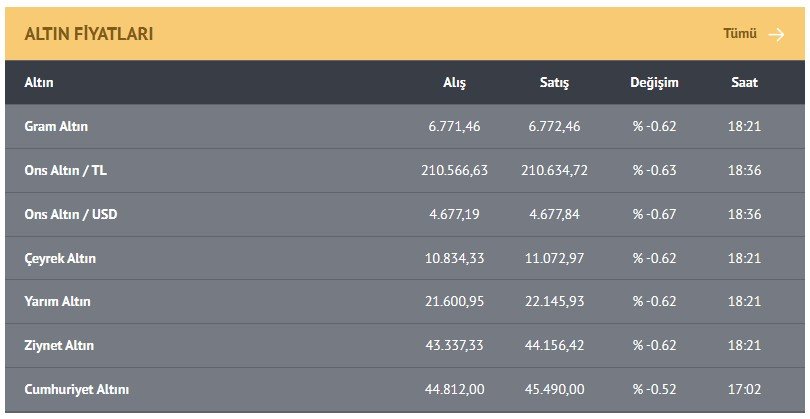Open the Ons Altın / USD row label
The image size is (810, 419).
tap(71, 214)
